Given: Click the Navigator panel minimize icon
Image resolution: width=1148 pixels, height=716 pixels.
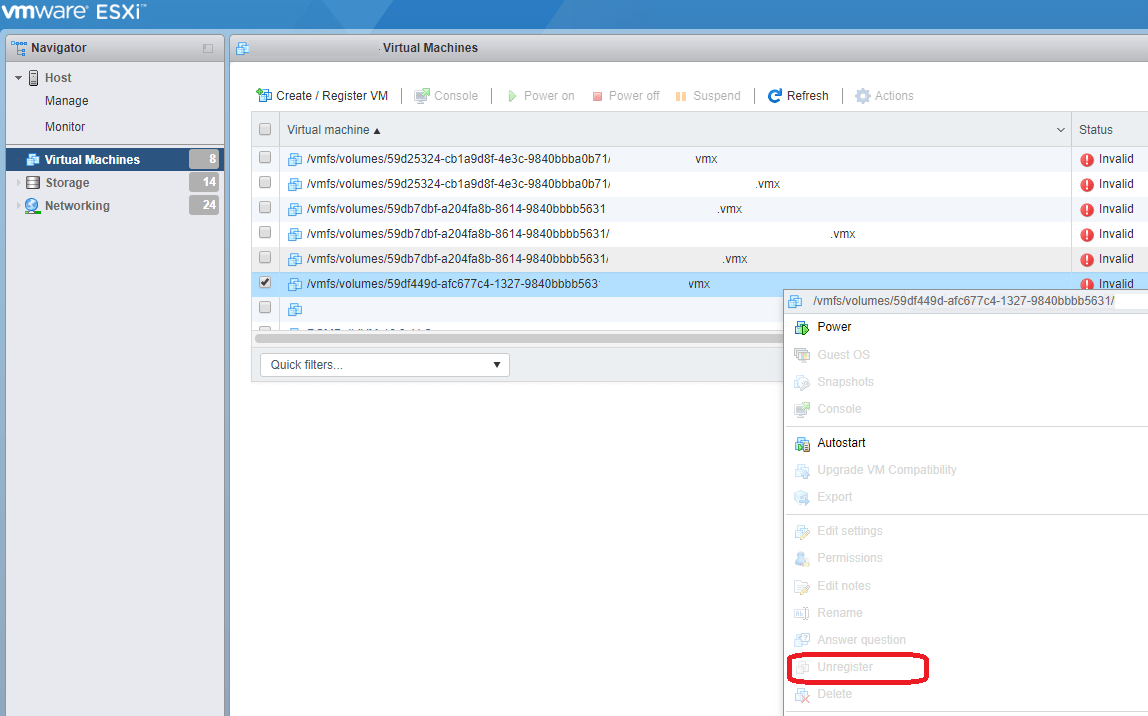Looking at the screenshot, I should (208, 48).
